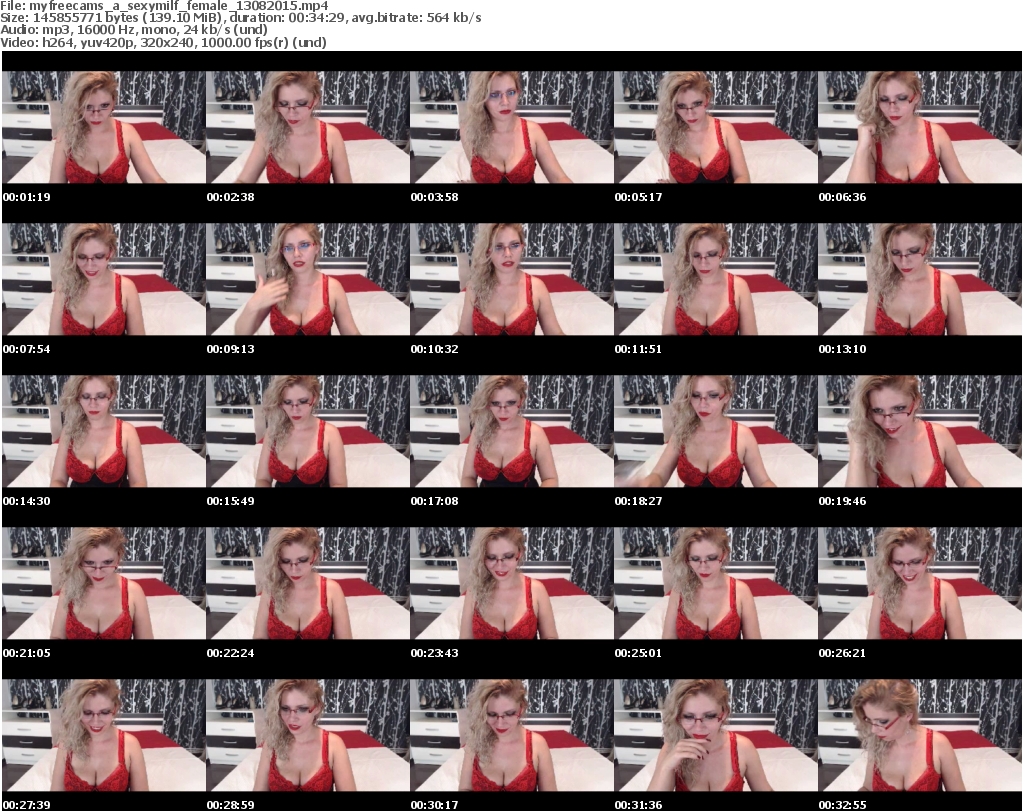Image resolution: width=1024 pixels, height=811 pixels.
Task: Click the Video codec info line
Action: click(163, 42)
